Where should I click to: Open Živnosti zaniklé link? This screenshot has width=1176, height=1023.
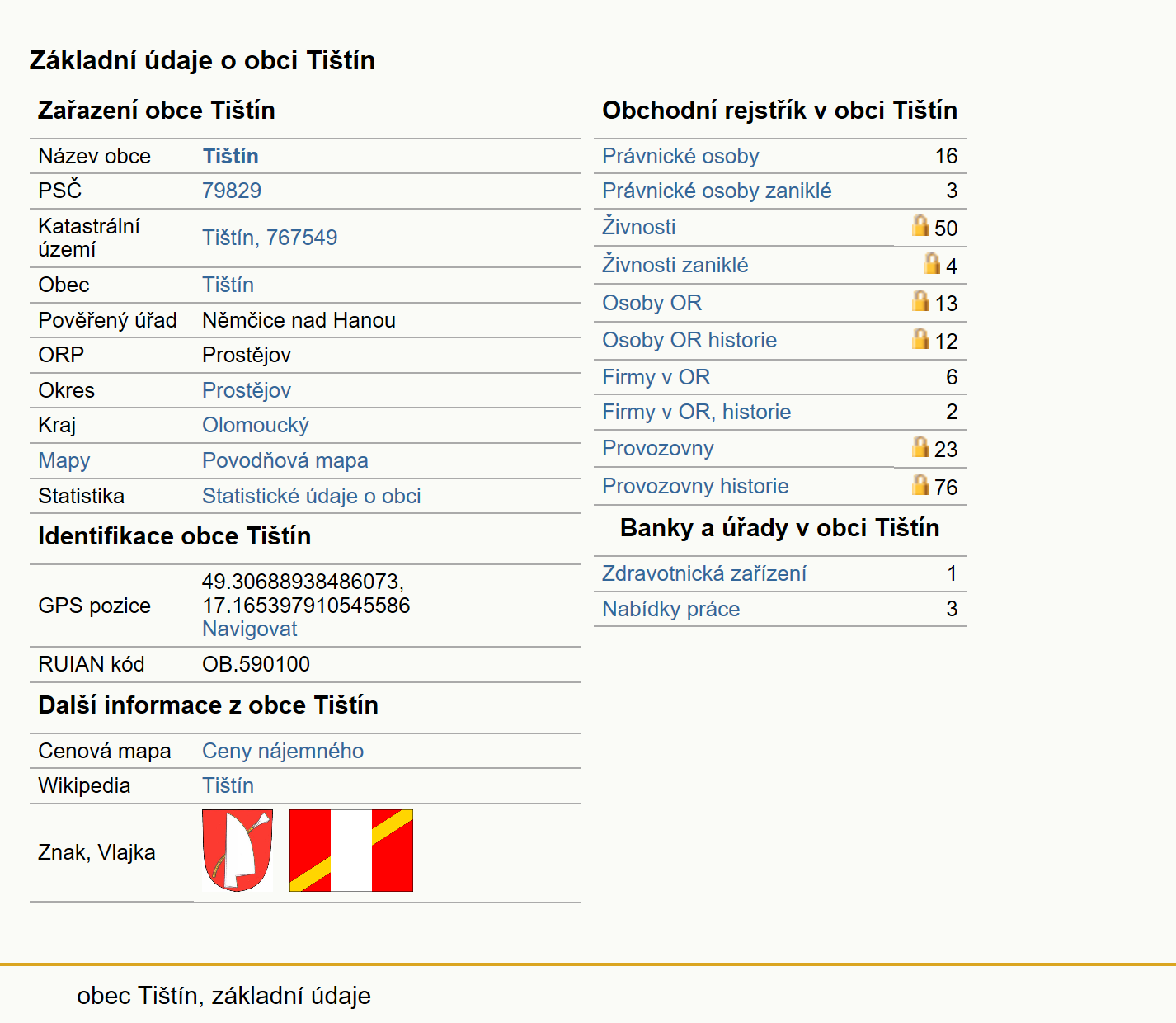tap(675, 265)
